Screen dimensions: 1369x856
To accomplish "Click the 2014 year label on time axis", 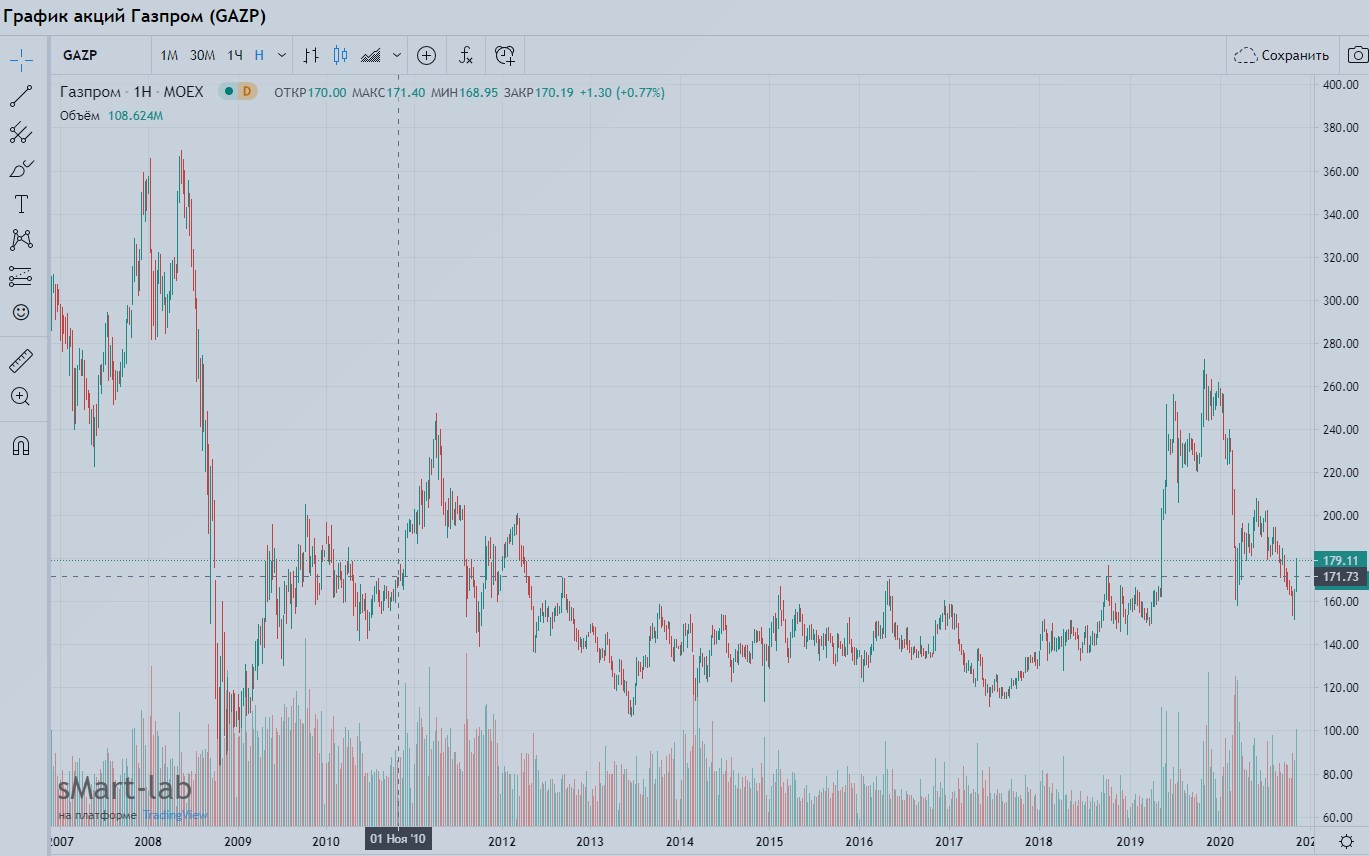I will tap(680, 841).
